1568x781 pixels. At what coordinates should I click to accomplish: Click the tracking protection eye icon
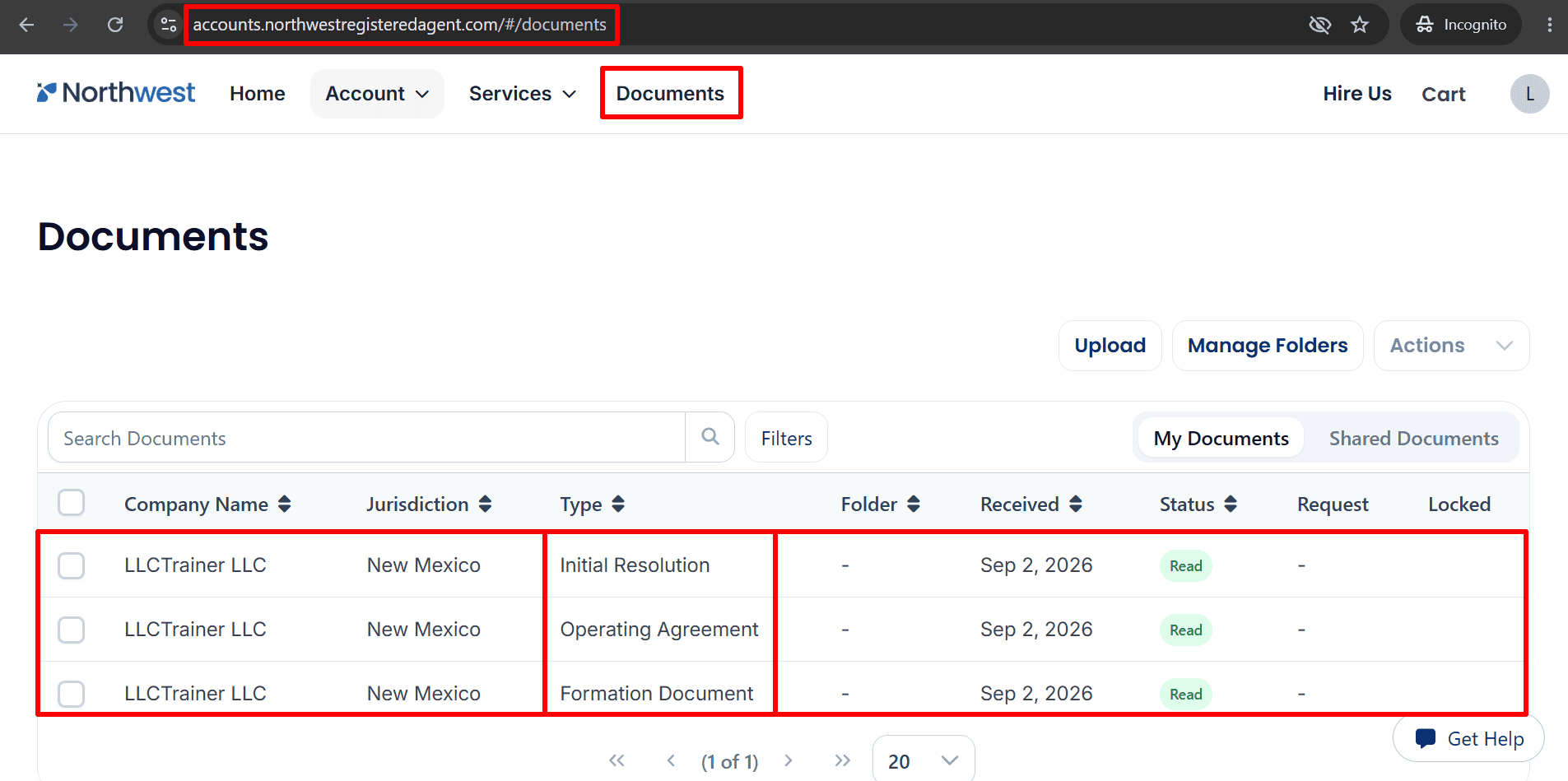point(1319,25)
